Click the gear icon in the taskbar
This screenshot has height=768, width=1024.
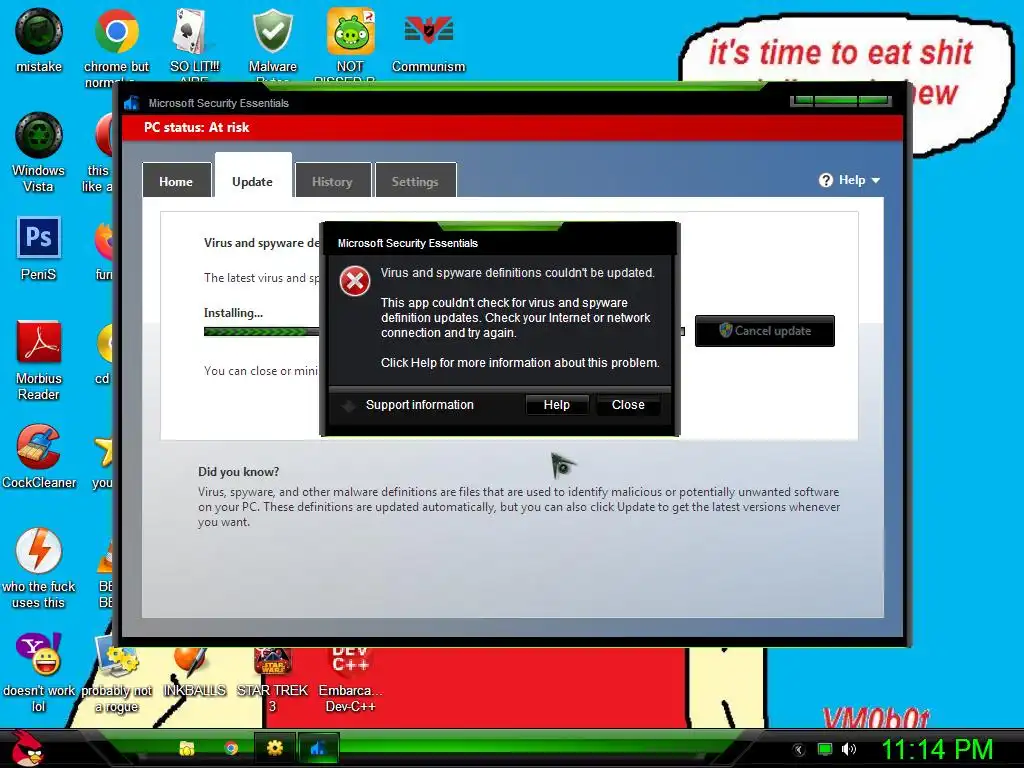point(274,748)
